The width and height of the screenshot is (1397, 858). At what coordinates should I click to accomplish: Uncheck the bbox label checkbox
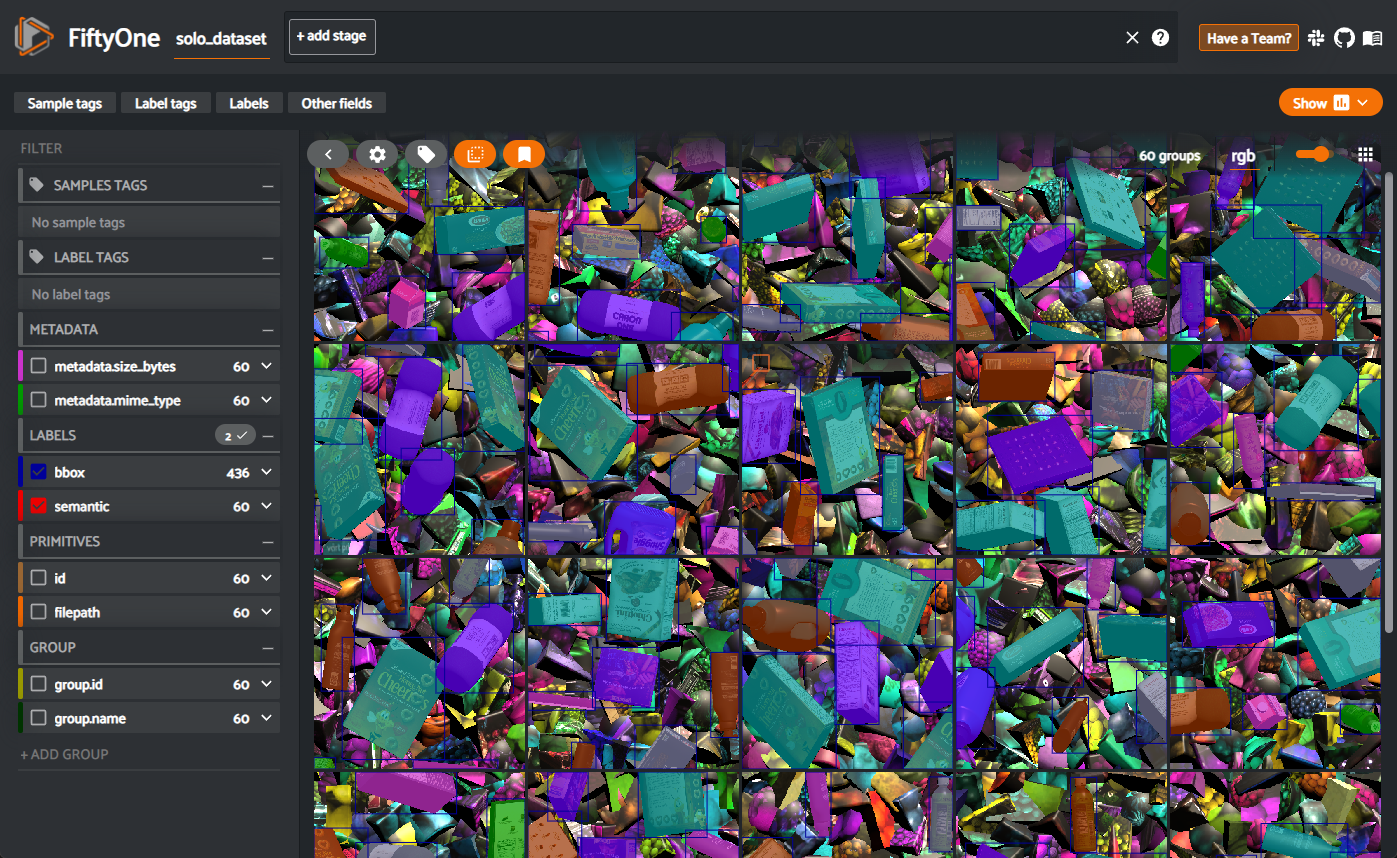click(x=39, y=473)
